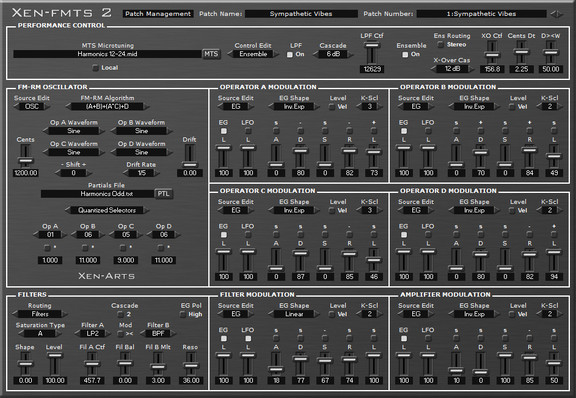Viewport: 576px width, 398px height.
Task: Click the patch number next/previous arrows
Action: (x=557, y=14)
